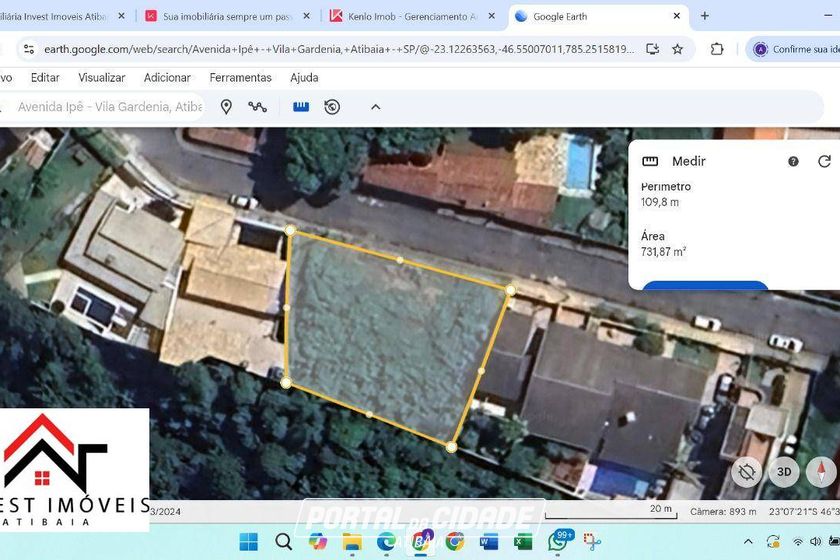Viewport: 840px width, 560px height.
Task: Open a new browser tab
Action: point(705,16)
